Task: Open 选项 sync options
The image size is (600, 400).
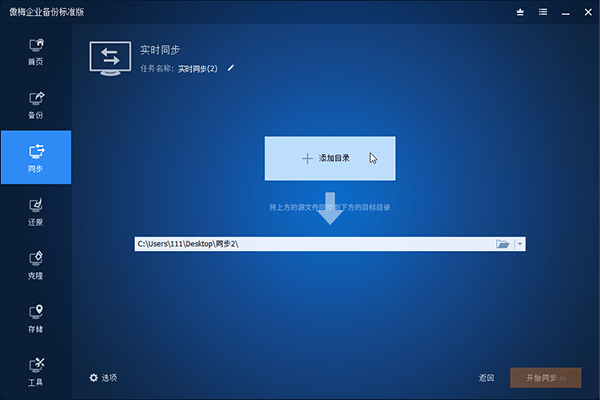Action: point(103,378)
